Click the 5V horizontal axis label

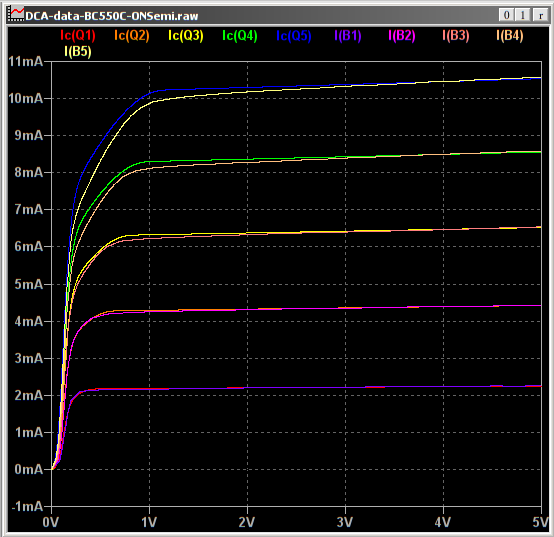point(541,522)
